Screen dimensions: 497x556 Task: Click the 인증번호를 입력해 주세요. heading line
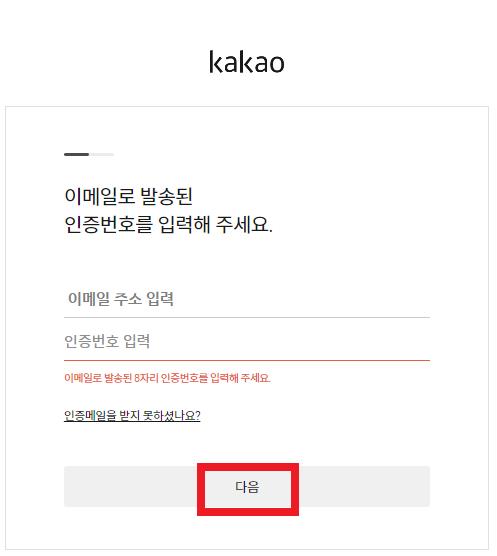(168, 224)
